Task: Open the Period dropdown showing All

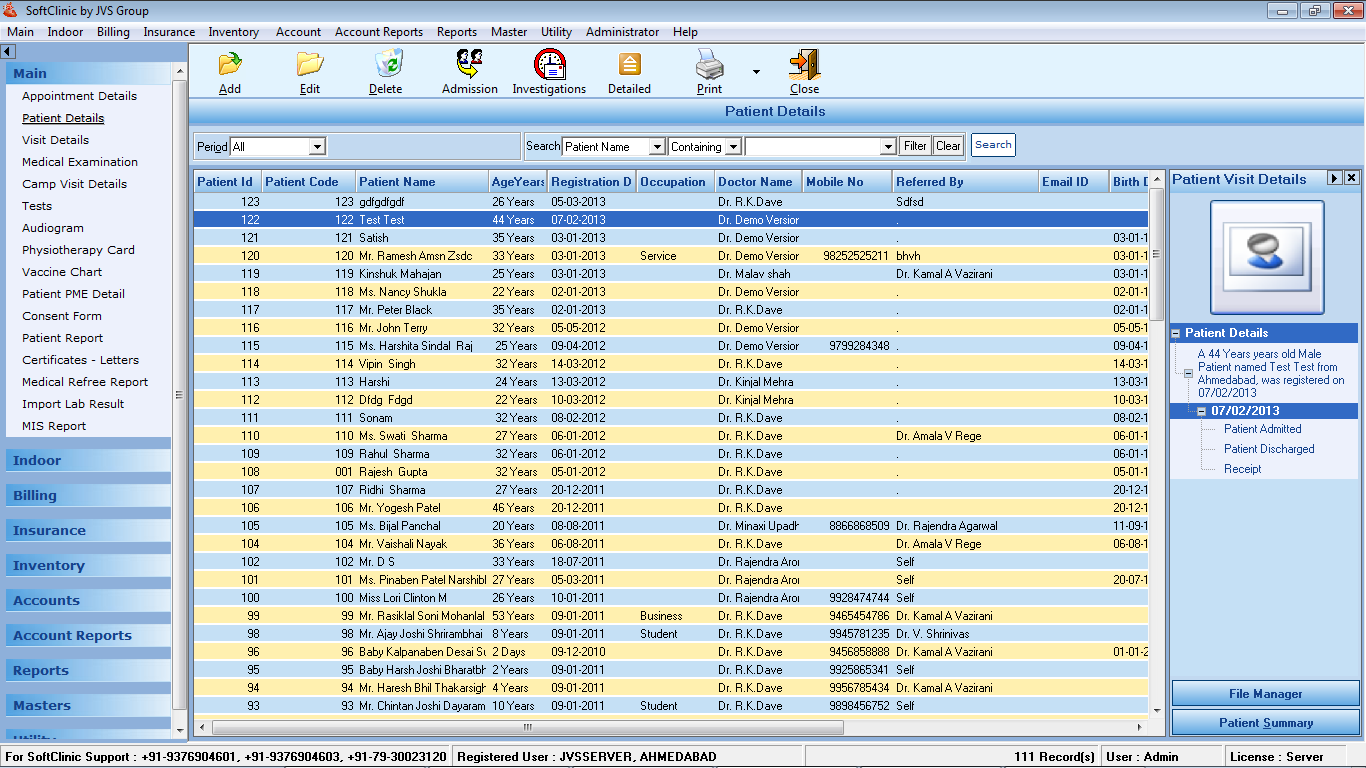Action: [317, 145]
